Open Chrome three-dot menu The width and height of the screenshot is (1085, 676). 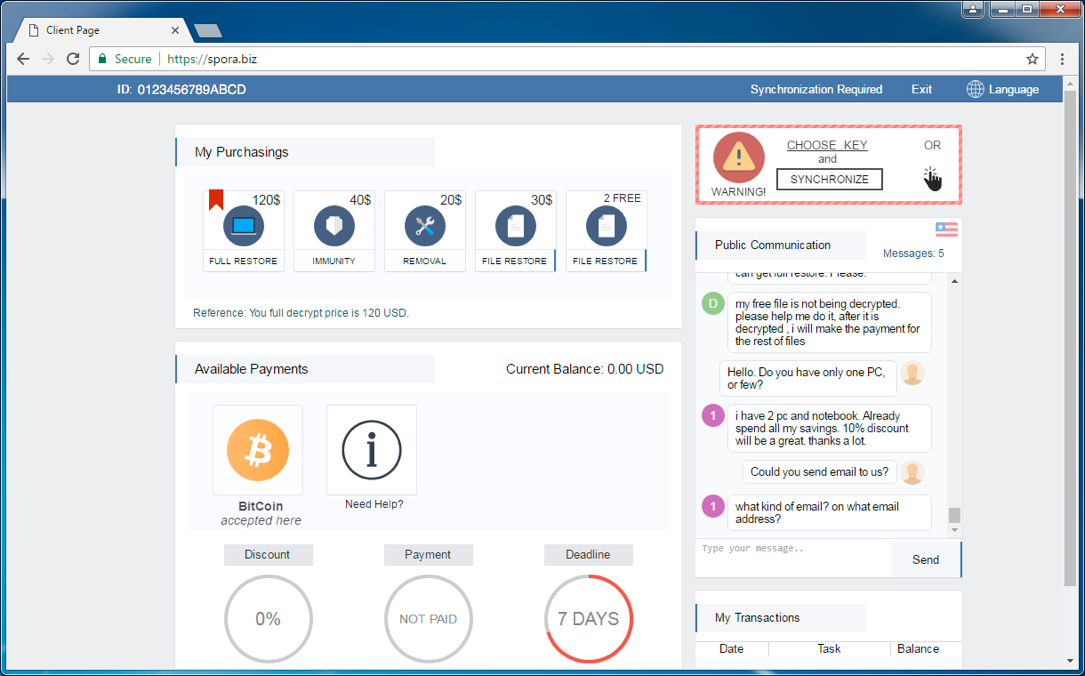point(1062,59)
